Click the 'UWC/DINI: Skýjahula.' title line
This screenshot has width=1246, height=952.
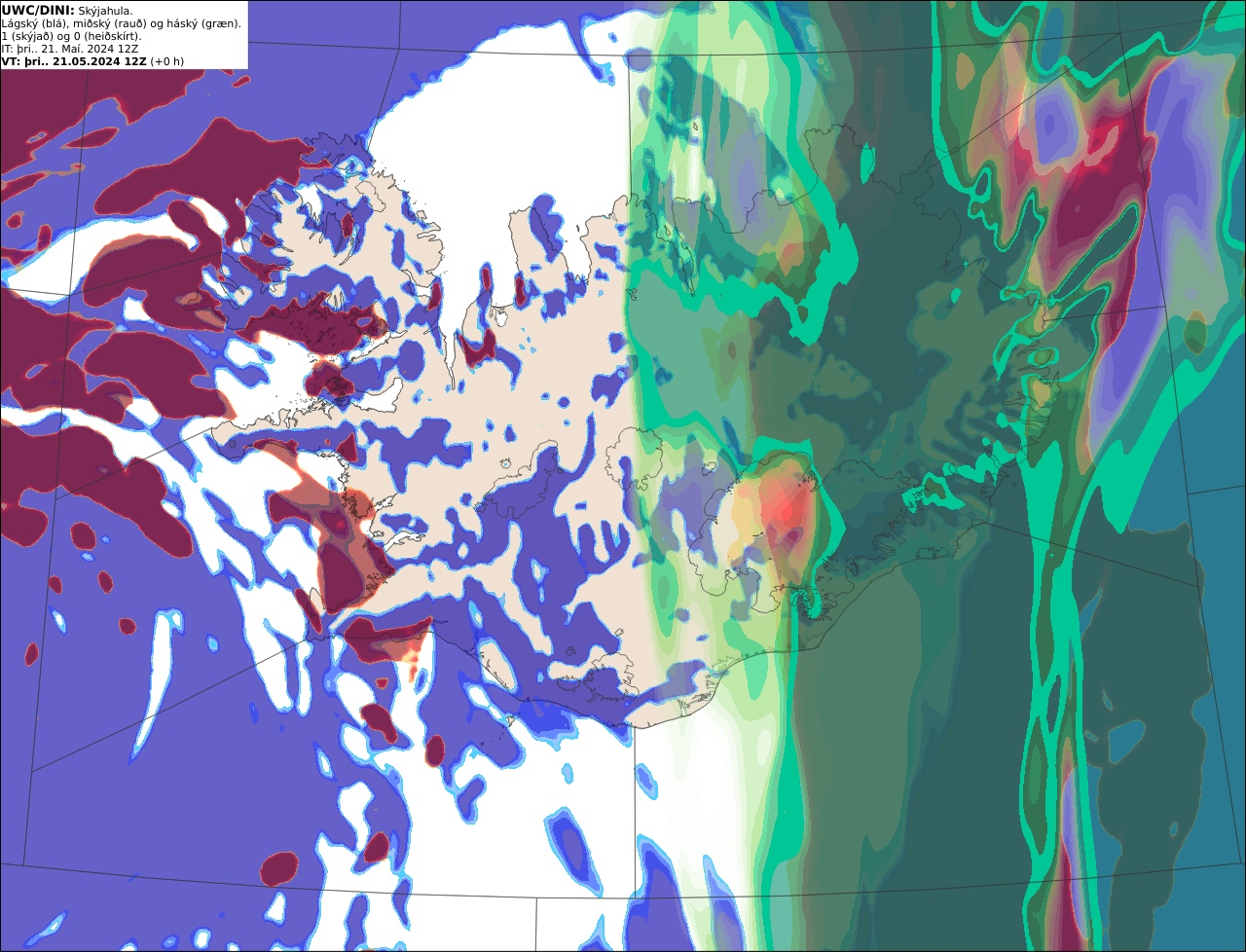tap(67, 10)
